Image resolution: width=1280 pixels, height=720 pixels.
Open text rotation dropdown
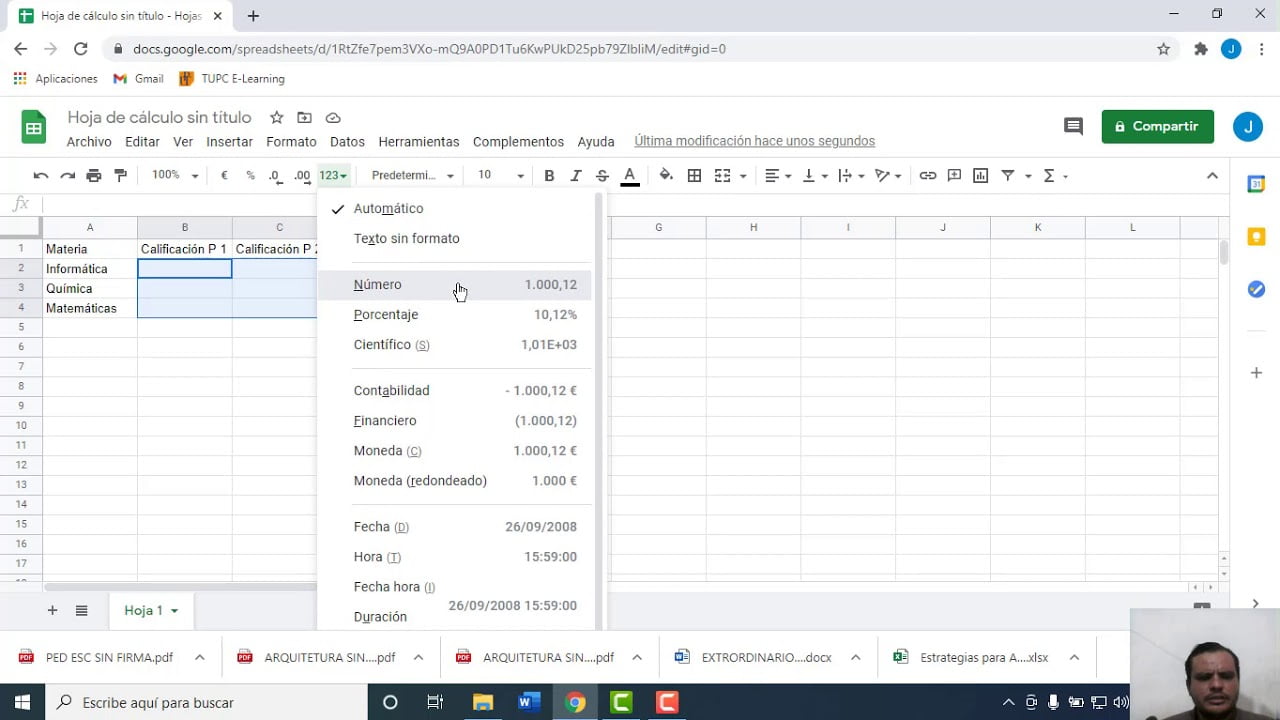click(x=888, y=175)
